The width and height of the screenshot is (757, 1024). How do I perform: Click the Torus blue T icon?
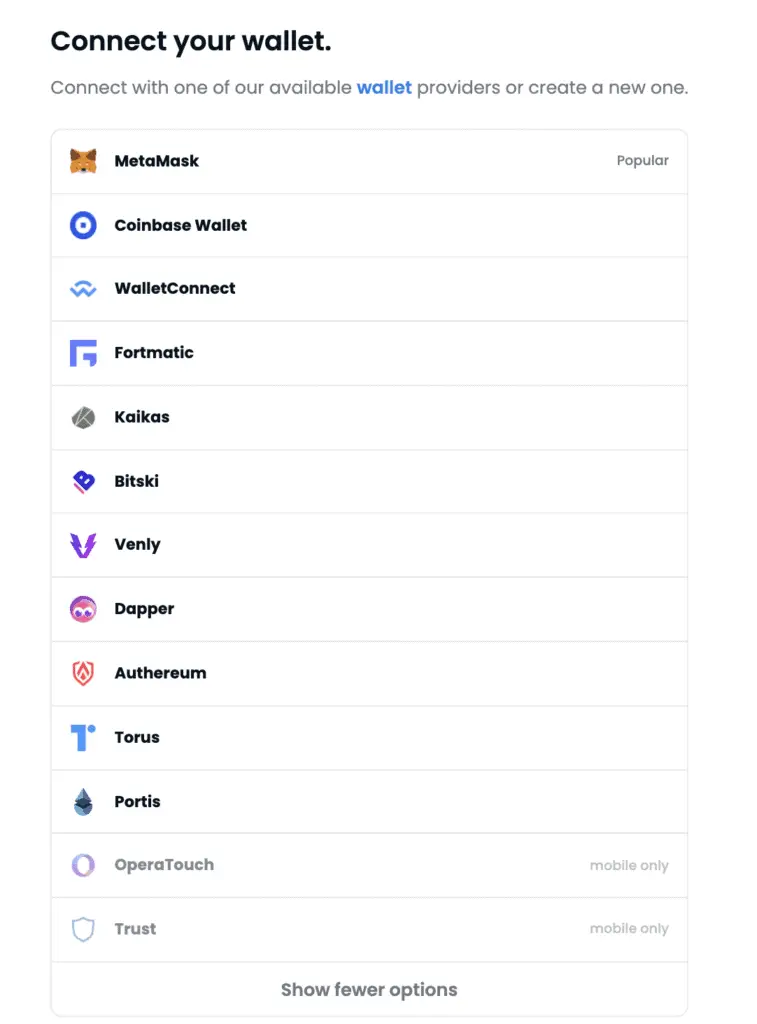click(x=83, y=737)
